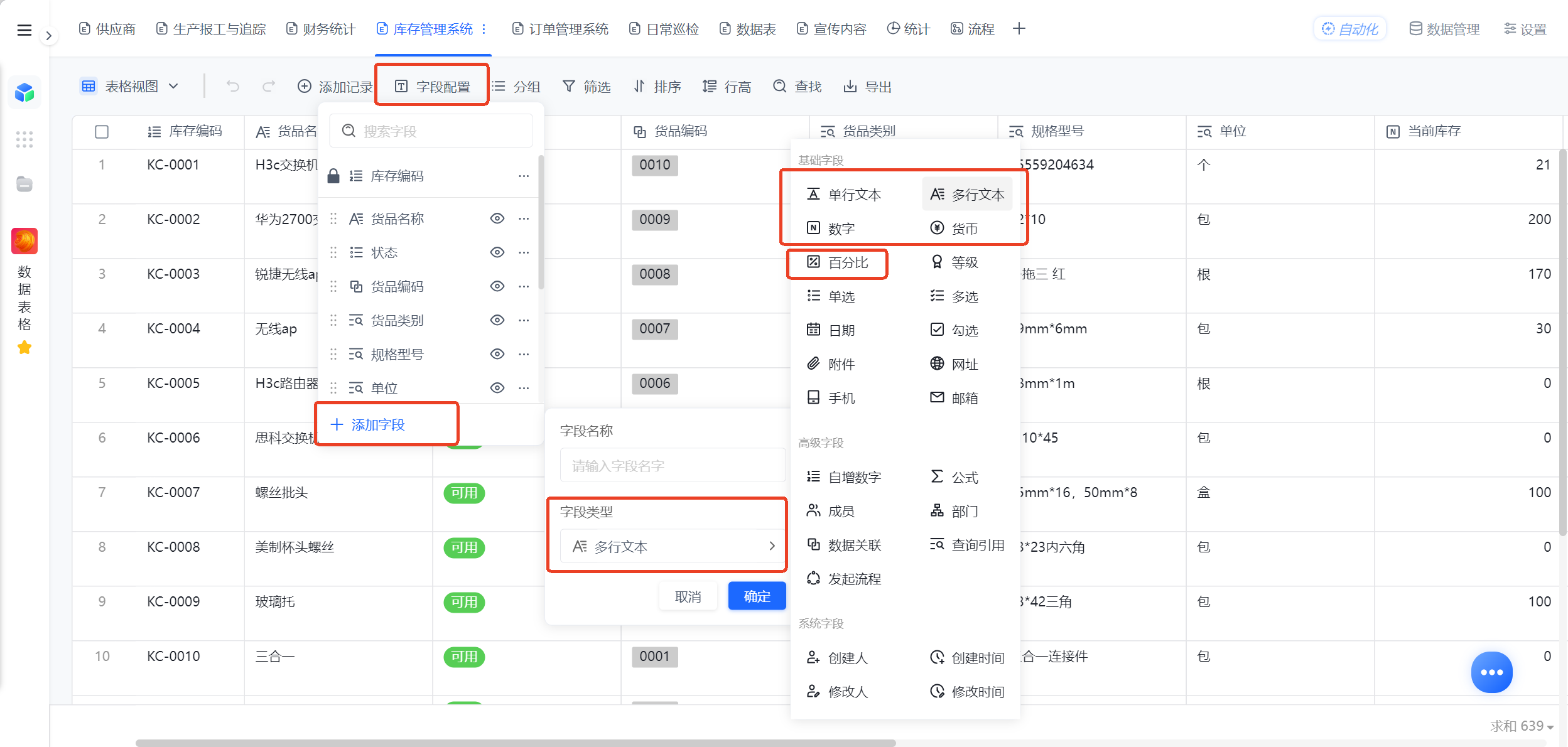Toggle visibility of 货品编码 field
The height and width of the screenshot is (747, 1568).
pos(497,286)
